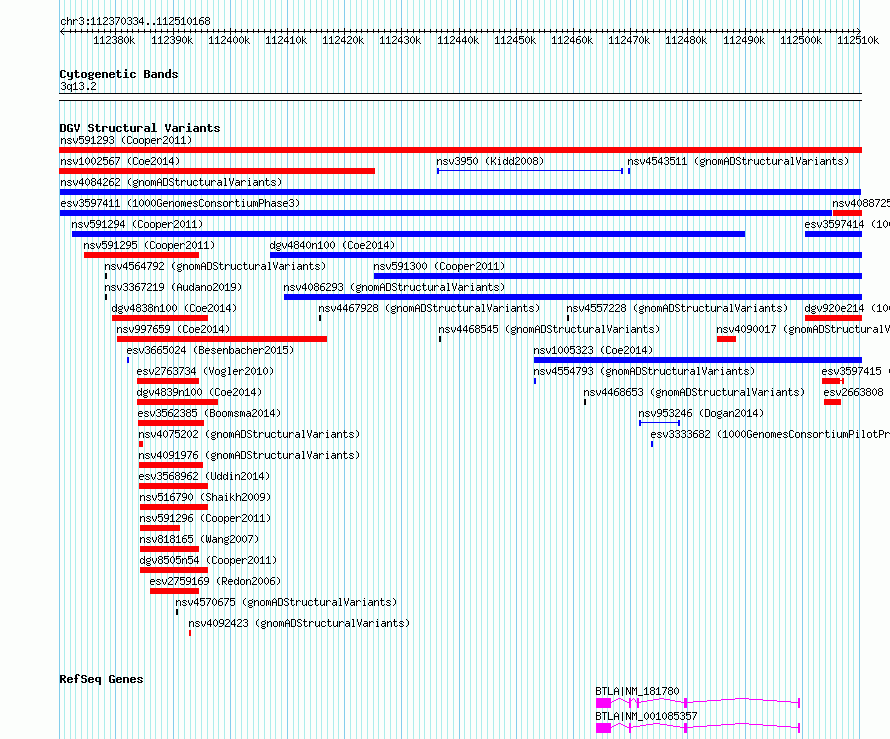Screen dimensions: 890x739
Task: Select nsv4091976 gnomAD variant label
Action: pyautogui.click(x=249, y=455)
